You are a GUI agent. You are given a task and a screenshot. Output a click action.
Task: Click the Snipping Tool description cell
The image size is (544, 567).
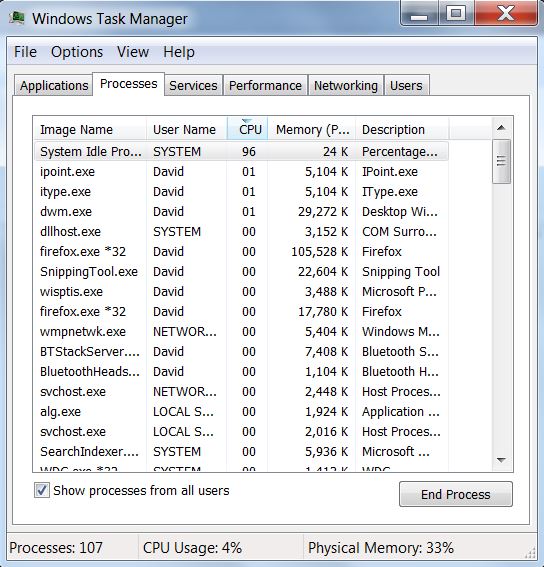(x=401, y=272)
